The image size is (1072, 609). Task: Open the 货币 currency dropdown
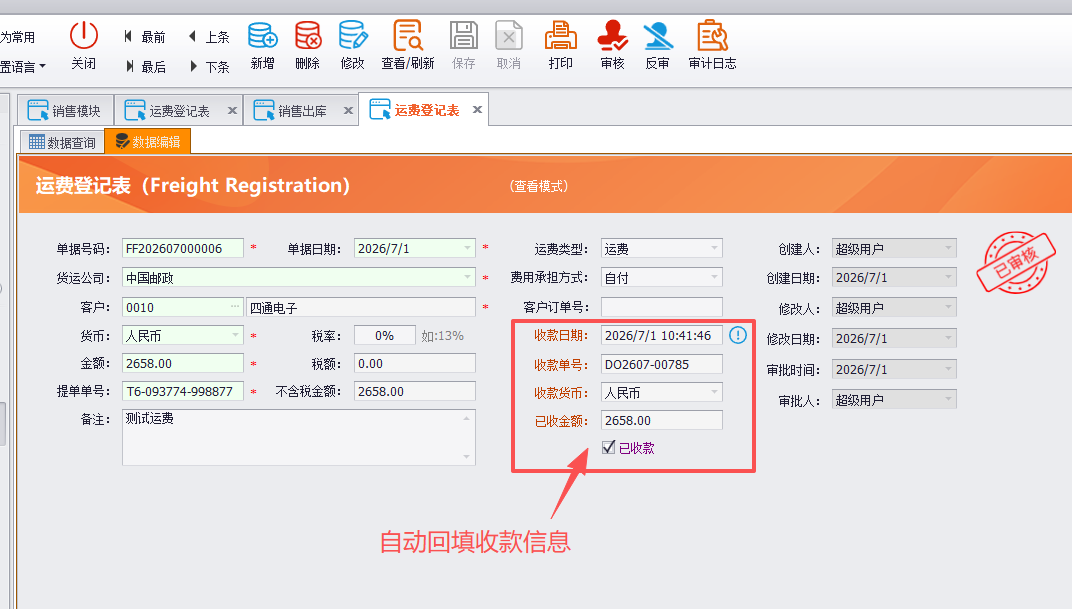click(x=235, y=335)
